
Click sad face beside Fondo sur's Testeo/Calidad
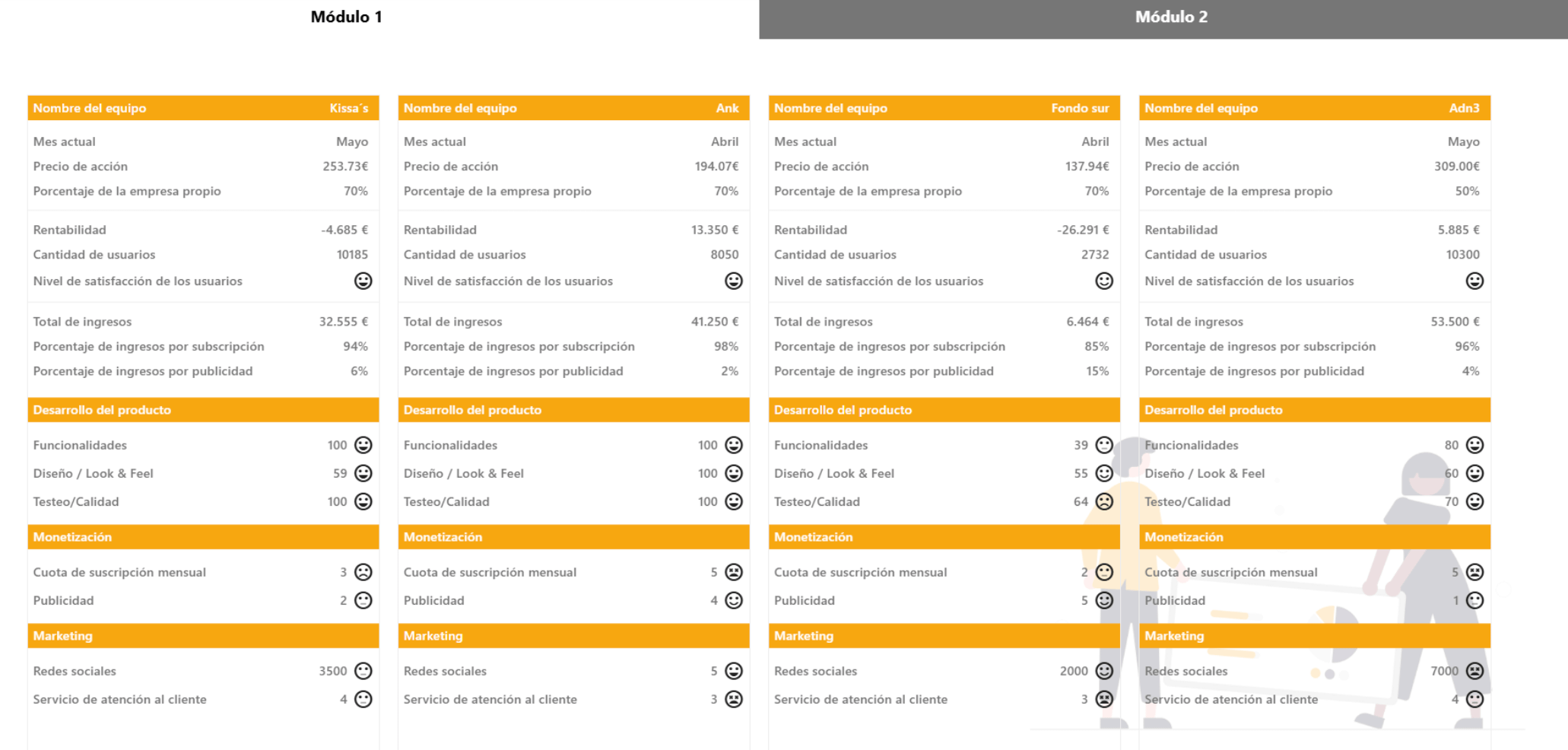[x=1104, y=501]
